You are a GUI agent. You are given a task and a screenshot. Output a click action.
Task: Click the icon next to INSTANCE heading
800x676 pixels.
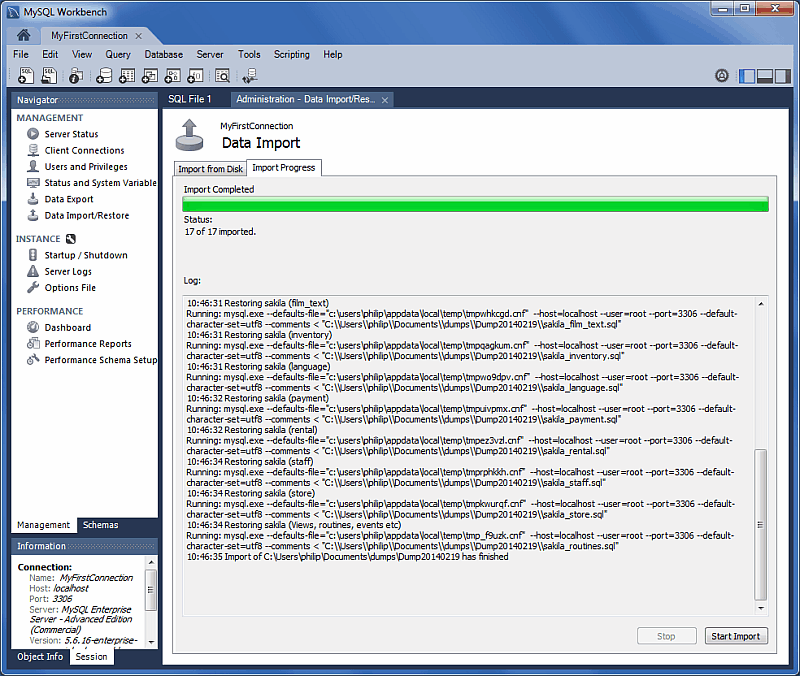click(71, 239)
